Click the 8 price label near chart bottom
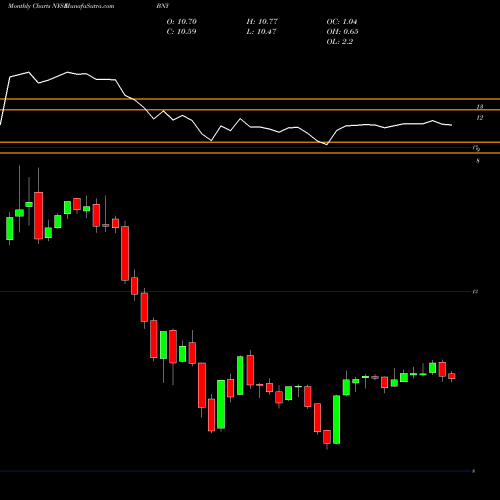This screenshot has width=500, height=500. [474, 471]
